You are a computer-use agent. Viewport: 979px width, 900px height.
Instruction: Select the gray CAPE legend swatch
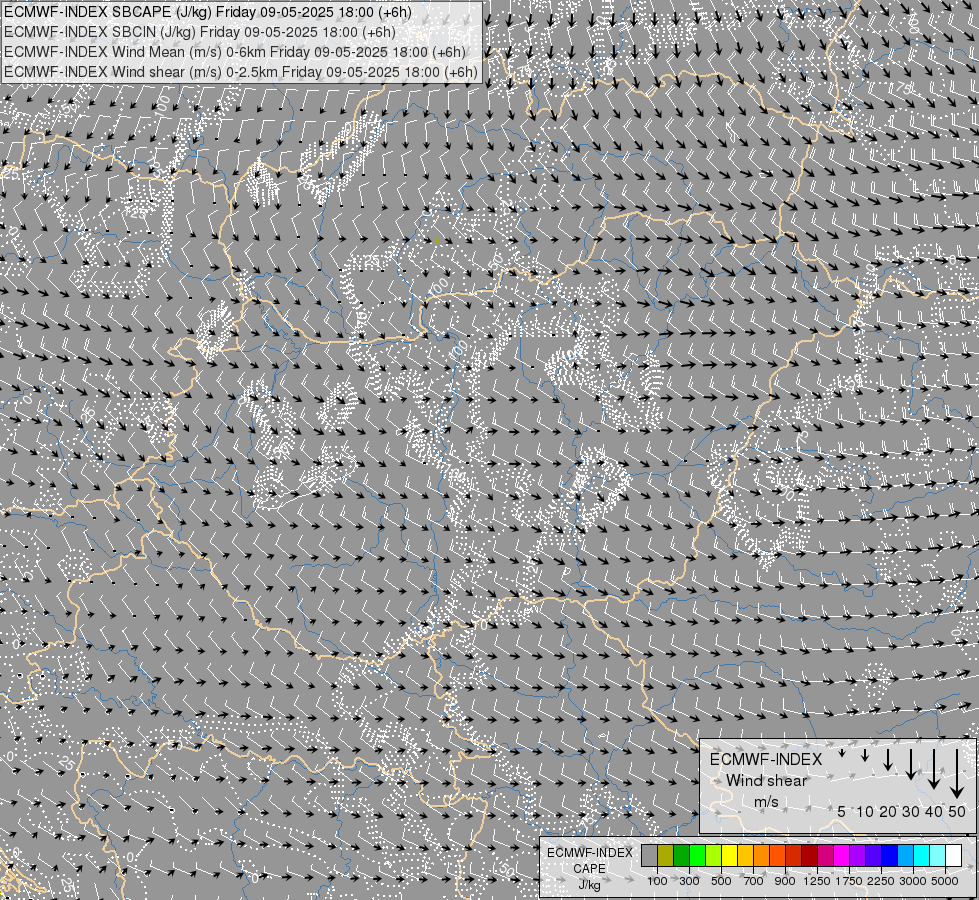[x=650, y=856]
